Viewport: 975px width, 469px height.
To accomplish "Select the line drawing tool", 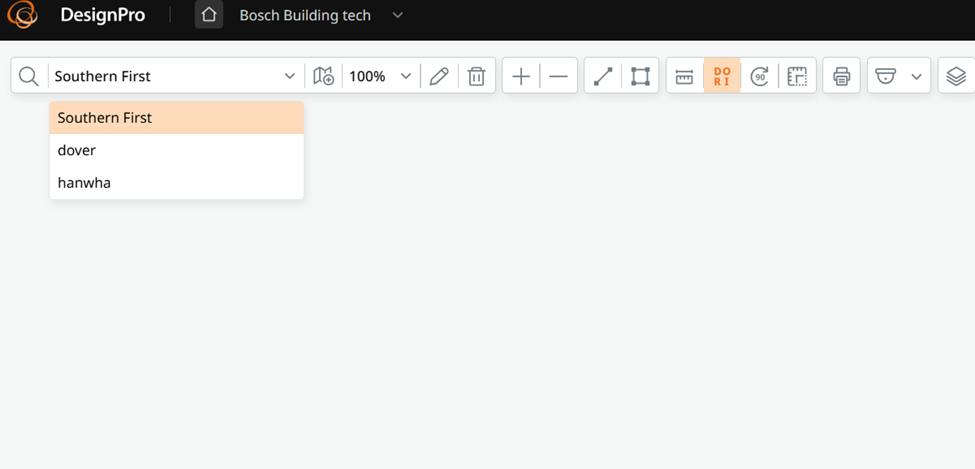I will [603, 77].
